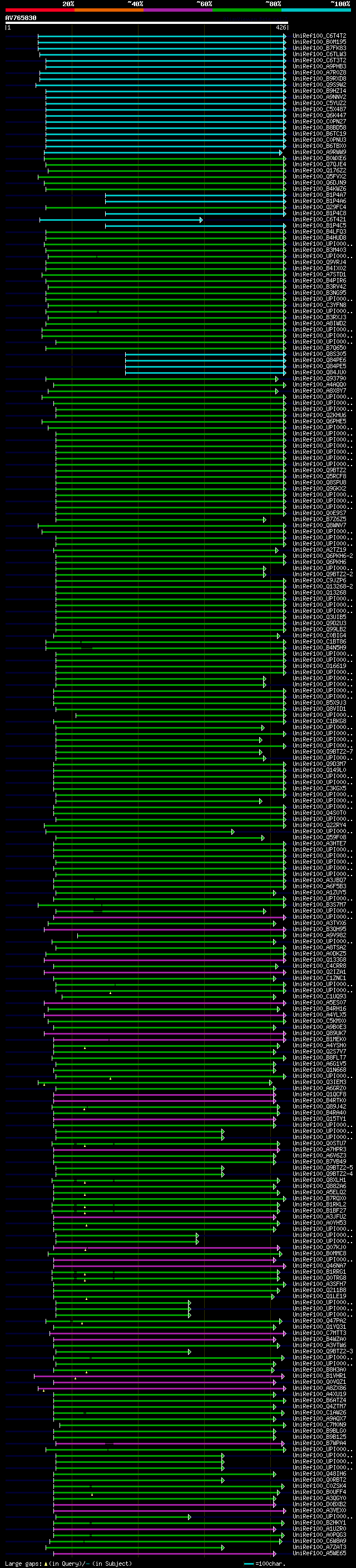The image size is (356, 1568).
Task: Click the 426 query end position label
Action: pos(280,27)
